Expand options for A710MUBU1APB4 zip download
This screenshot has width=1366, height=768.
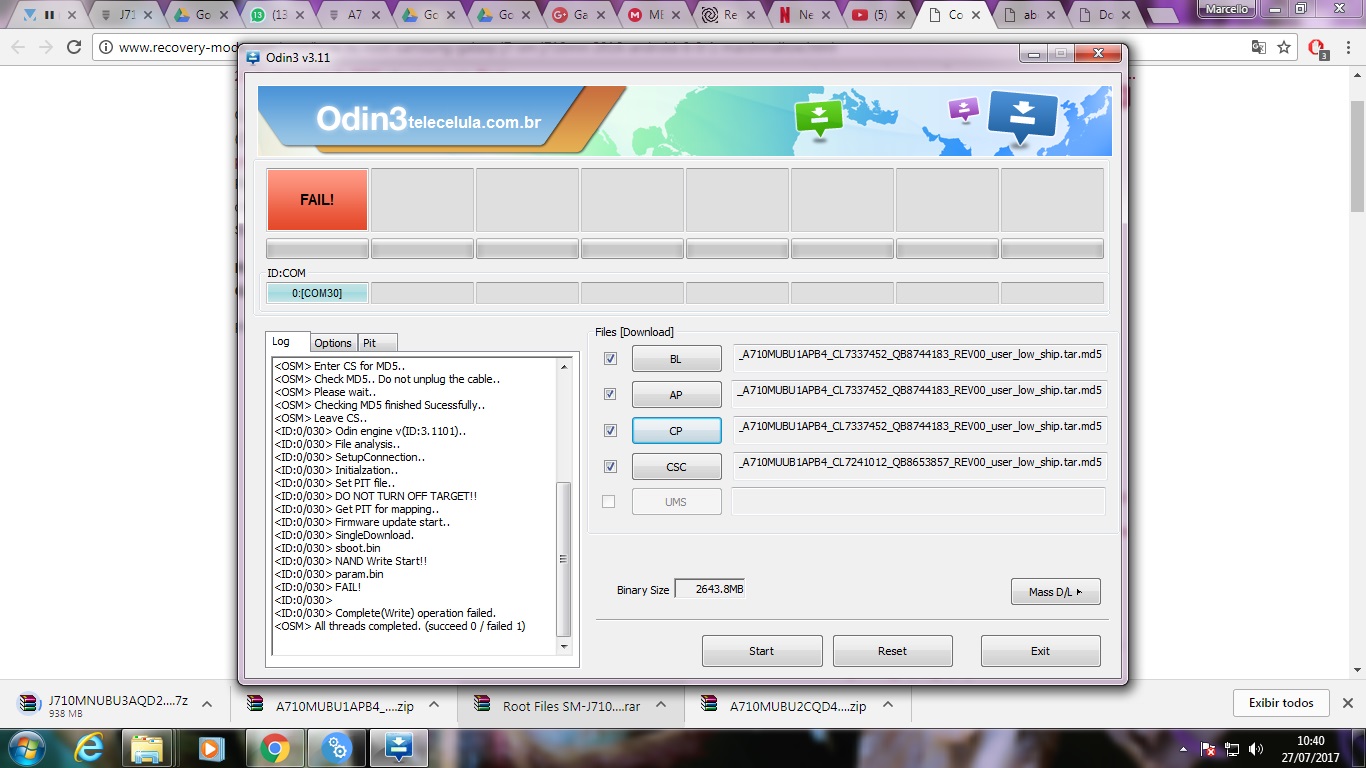[x=434, y=704]
